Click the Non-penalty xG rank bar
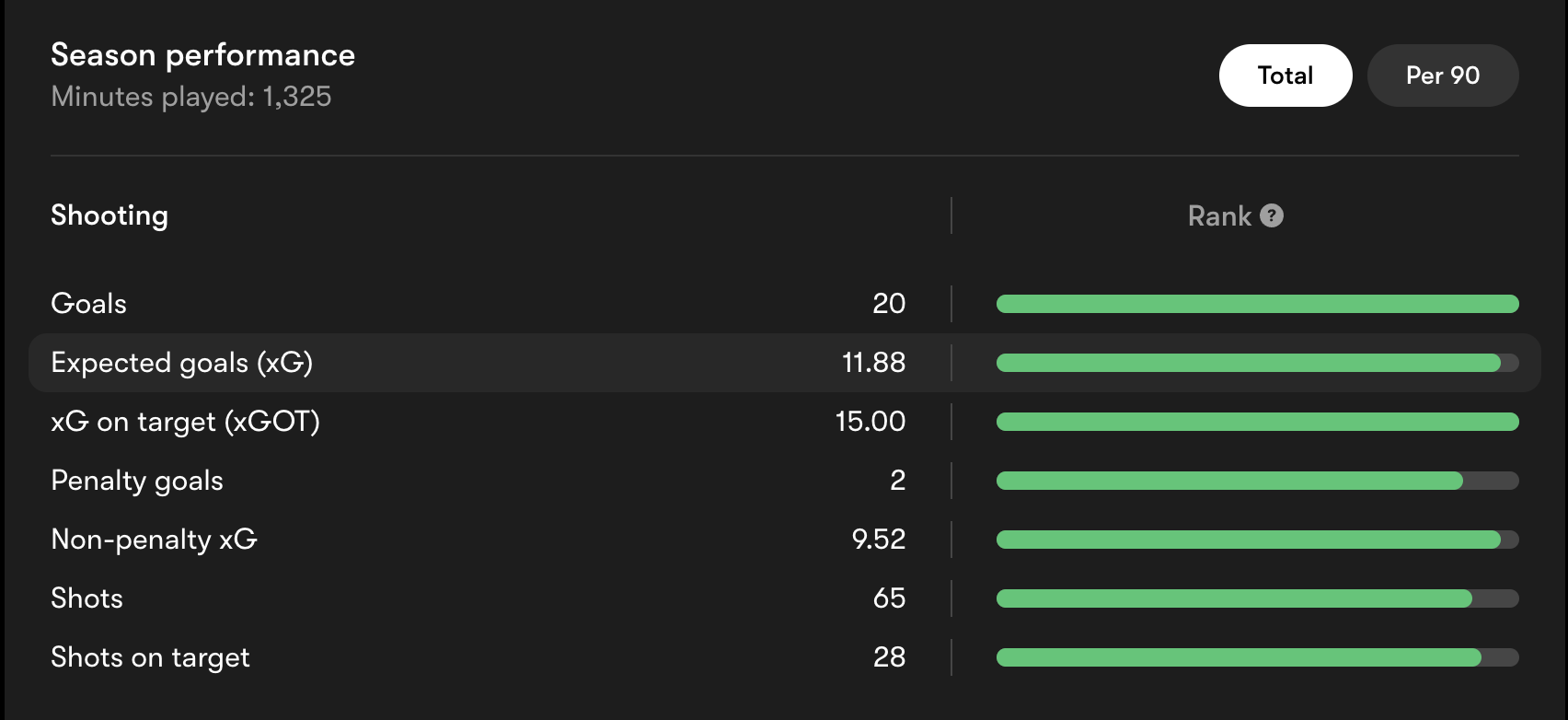The image size is (1568, 720). [x=1257, y=540]
